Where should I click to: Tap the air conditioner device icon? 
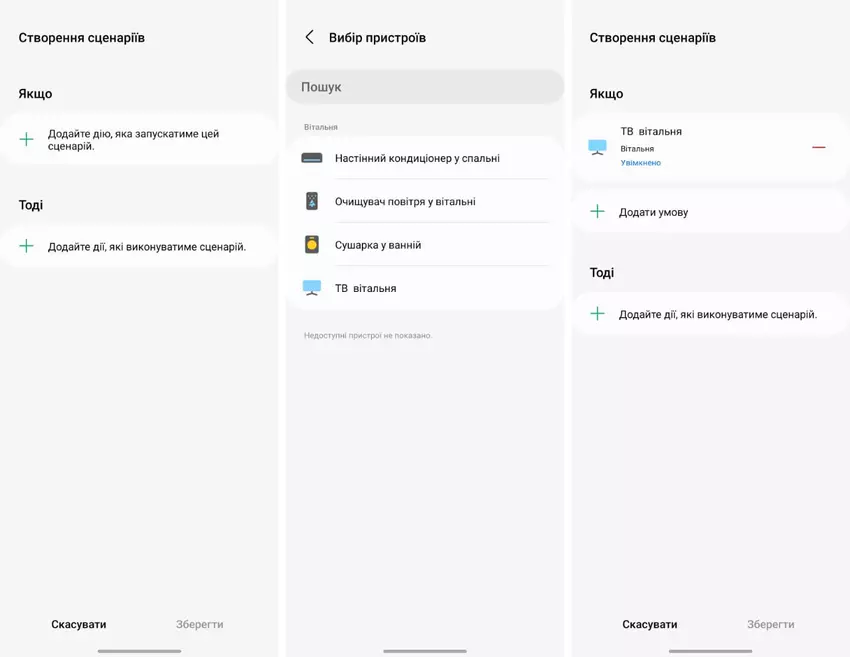pos(312,158)
